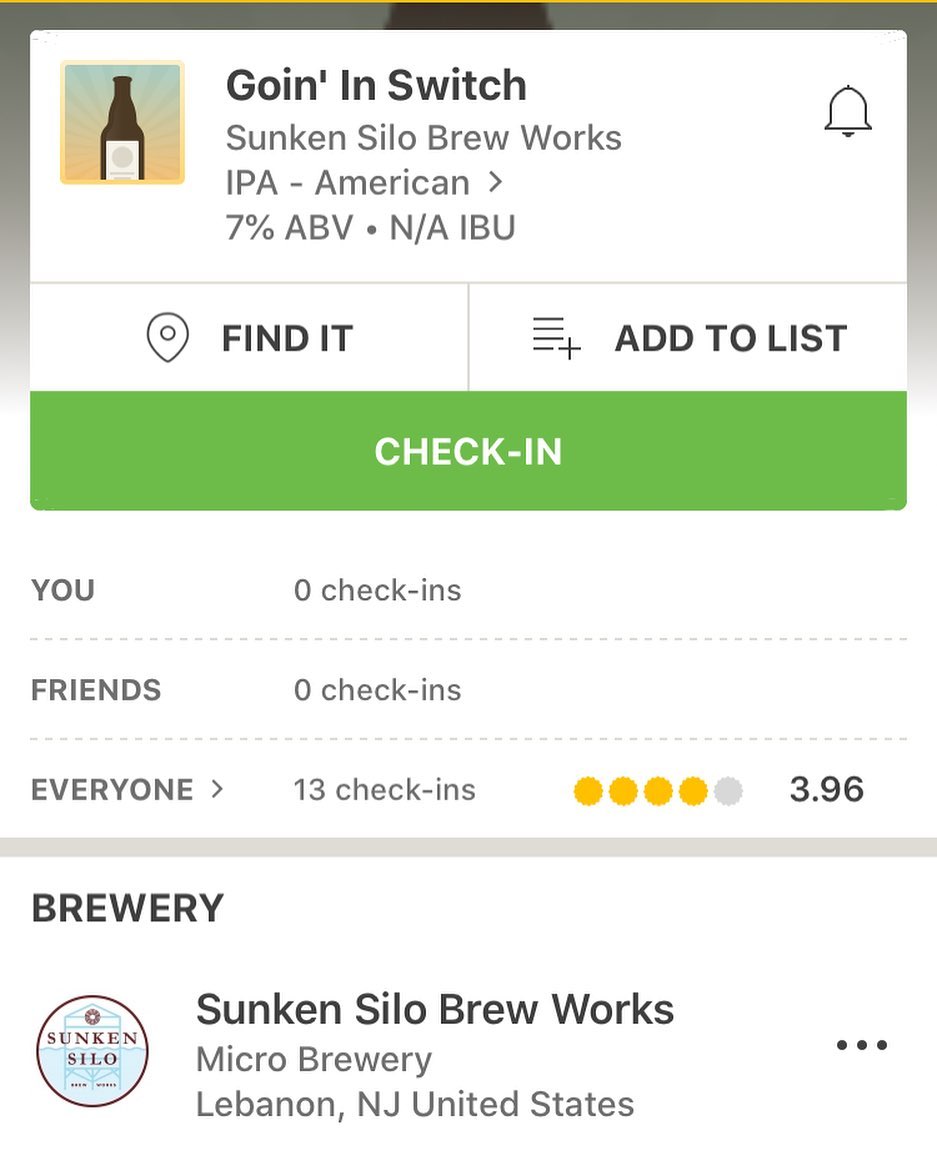Expand the Everyone check-ins chevron
Image resolution: width=937 pixels, height=1171 pixels.
coord(217,789)
